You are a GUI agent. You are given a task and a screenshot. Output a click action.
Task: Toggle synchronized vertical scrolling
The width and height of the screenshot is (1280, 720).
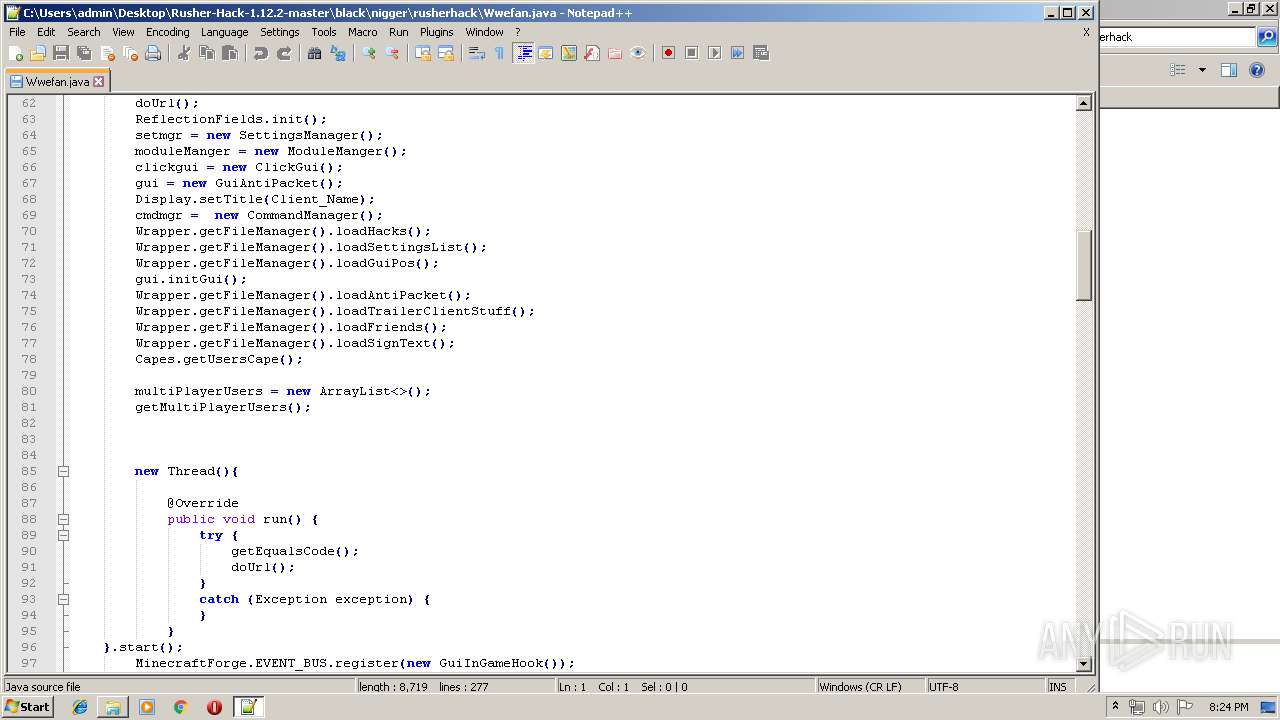pos(423,53)
